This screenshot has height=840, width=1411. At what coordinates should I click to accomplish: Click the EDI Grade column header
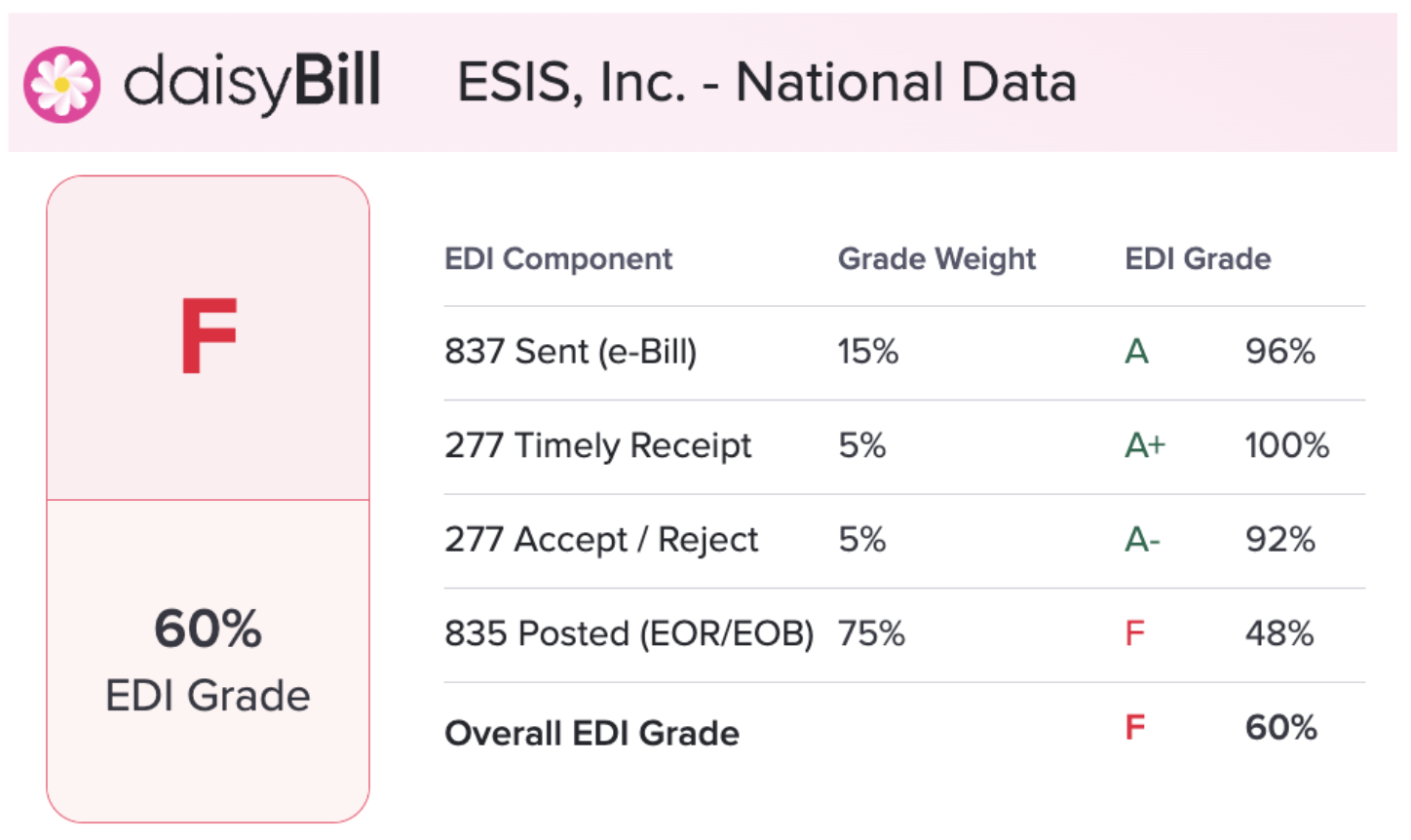coord(1198,259)
